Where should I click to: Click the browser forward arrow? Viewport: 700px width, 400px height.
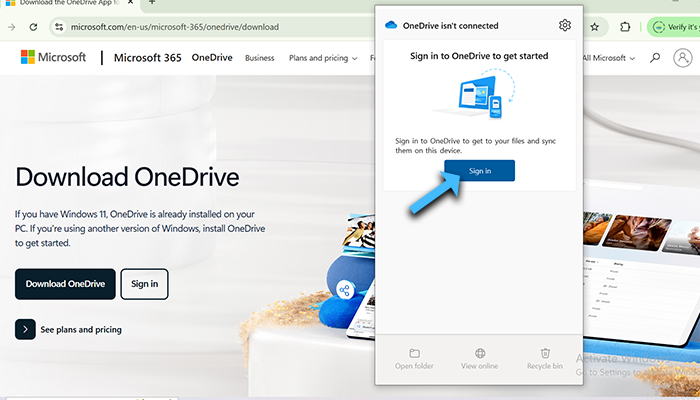[x=12, y=27]
